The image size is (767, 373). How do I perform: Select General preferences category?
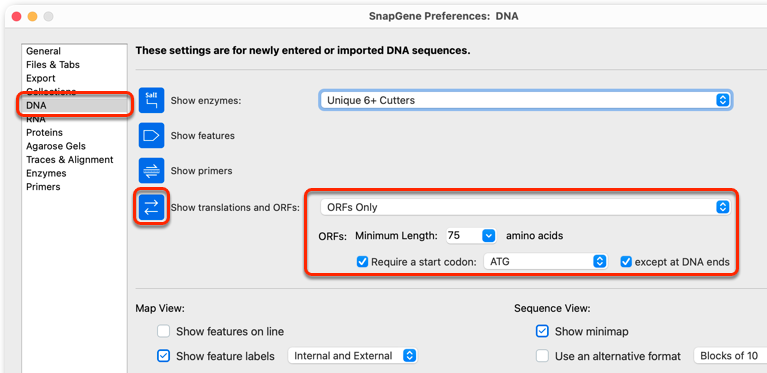[74, 51]
